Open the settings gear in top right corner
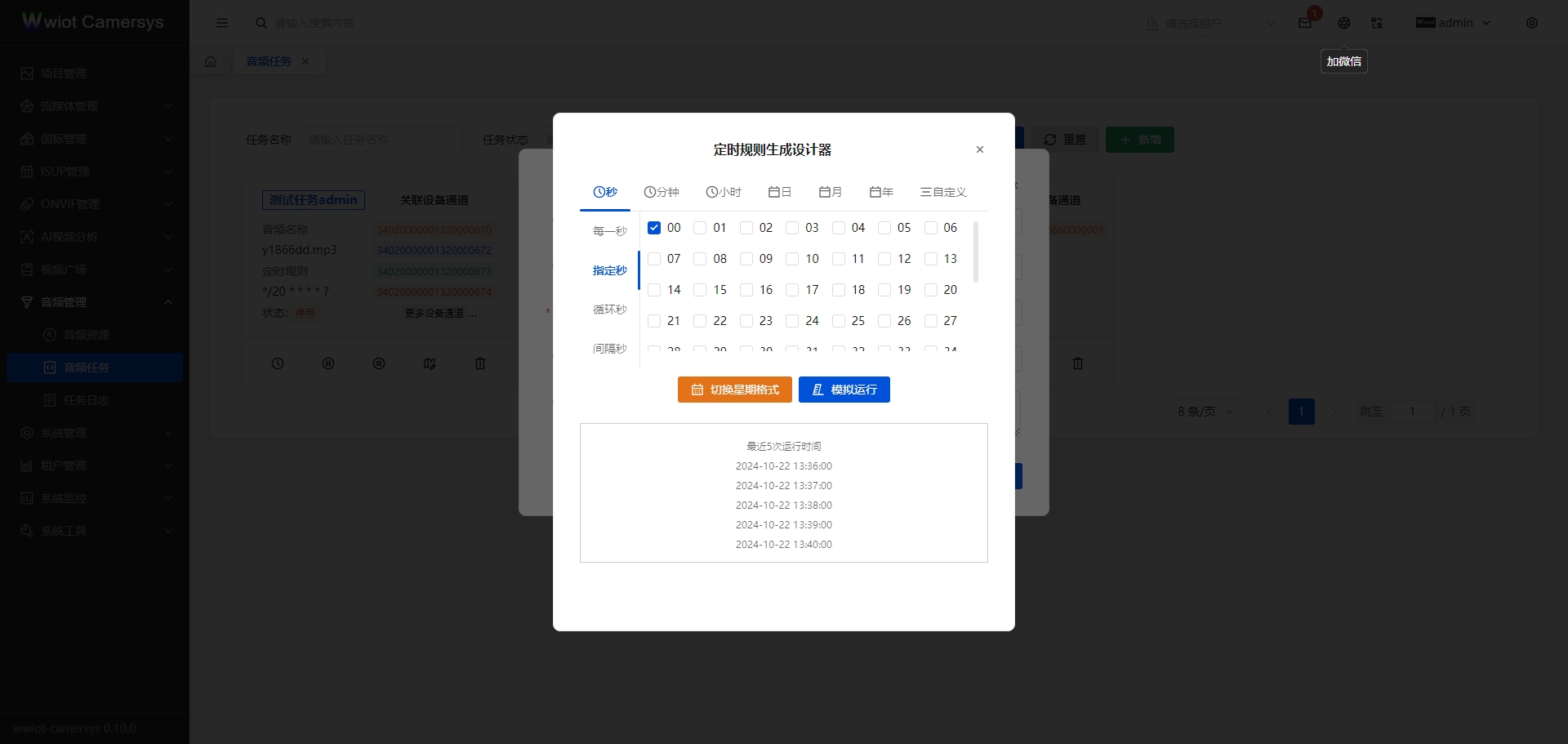1568x744 pixels. [x=1532, y=23]
